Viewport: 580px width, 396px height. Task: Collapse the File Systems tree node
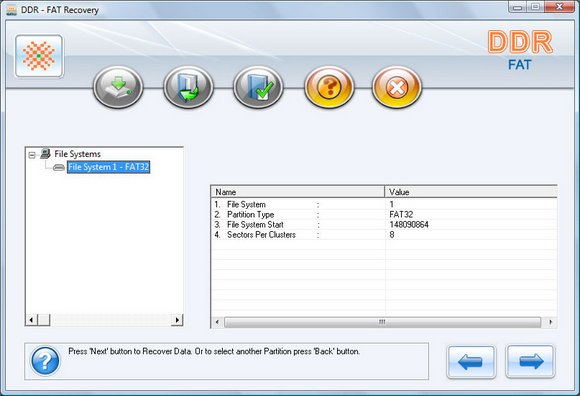click(32, 155)
